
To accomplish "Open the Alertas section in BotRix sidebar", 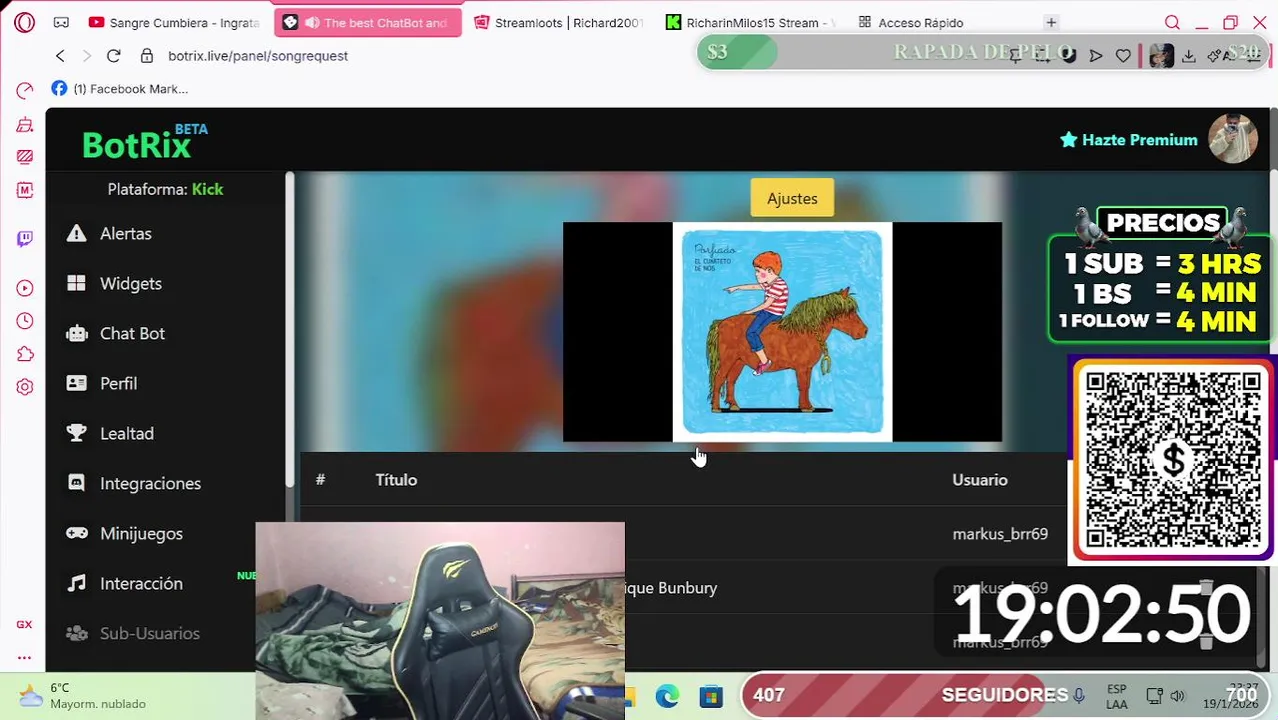I will click(126, 233).
